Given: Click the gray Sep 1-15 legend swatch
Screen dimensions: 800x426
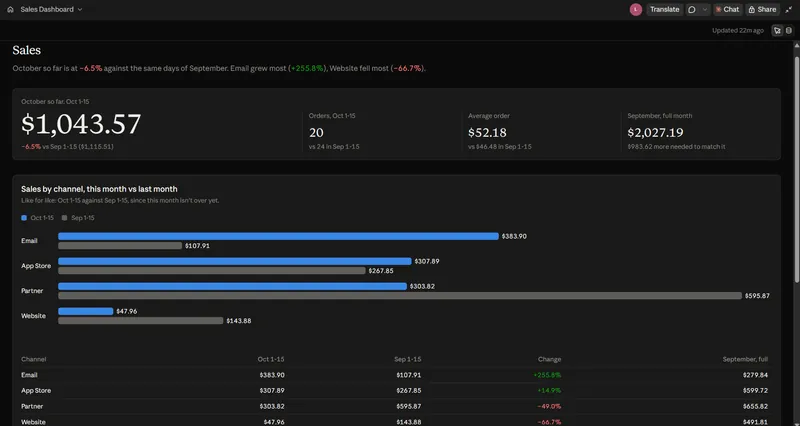Looking at the screenshot, I should [x=64, y=218].
